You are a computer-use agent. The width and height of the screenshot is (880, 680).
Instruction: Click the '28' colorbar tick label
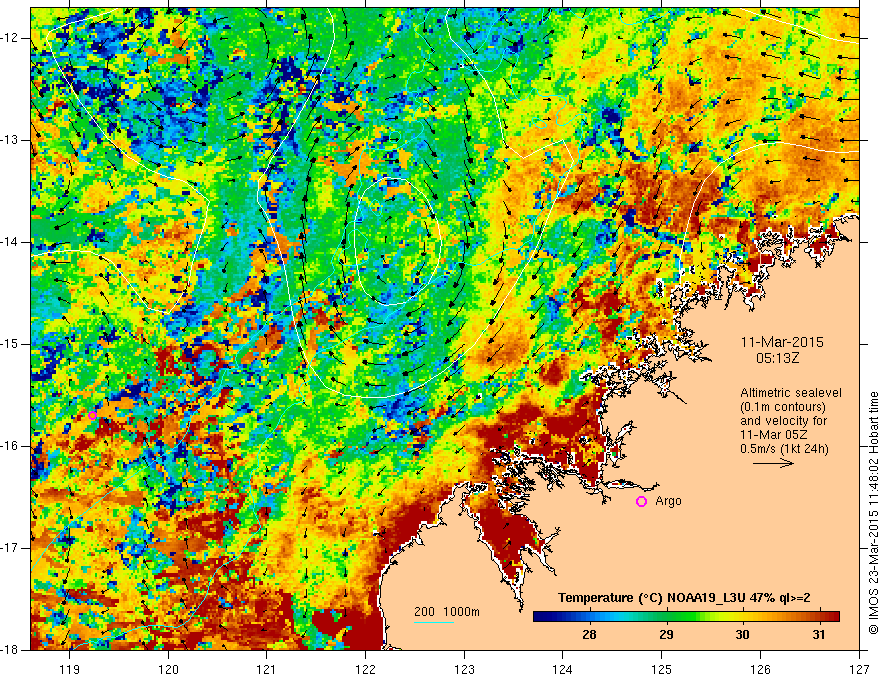pyautogui.click(x=589, y=635)
